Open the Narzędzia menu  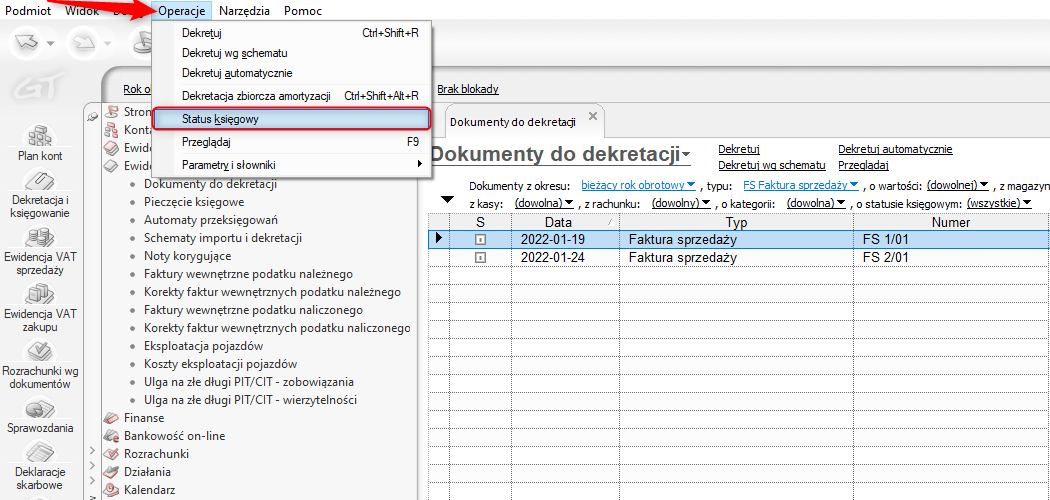click(244, 10)
